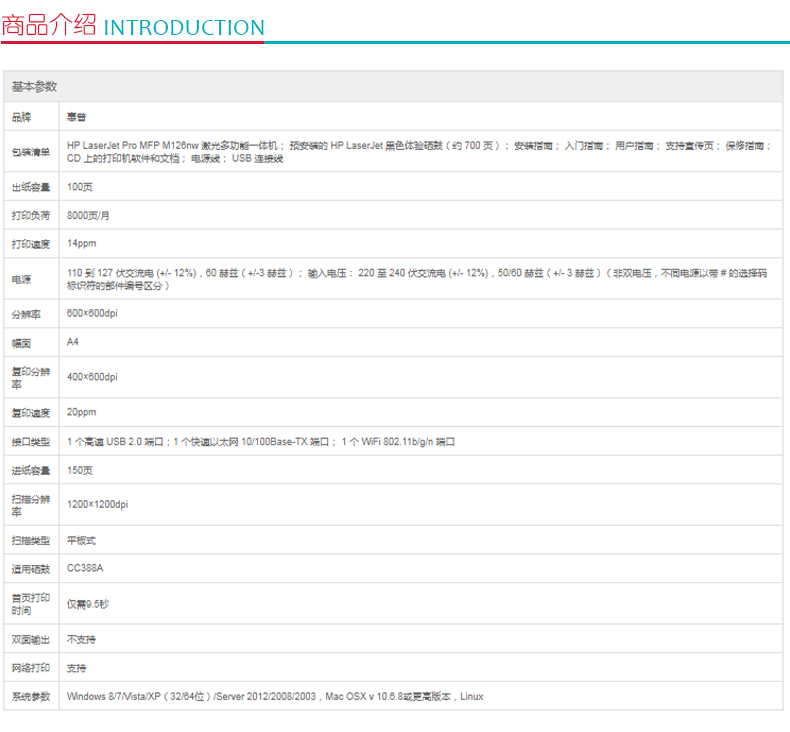Click the 出纸容量 label
This screenshot has width=790, height=732.
[x=31, y=187]
